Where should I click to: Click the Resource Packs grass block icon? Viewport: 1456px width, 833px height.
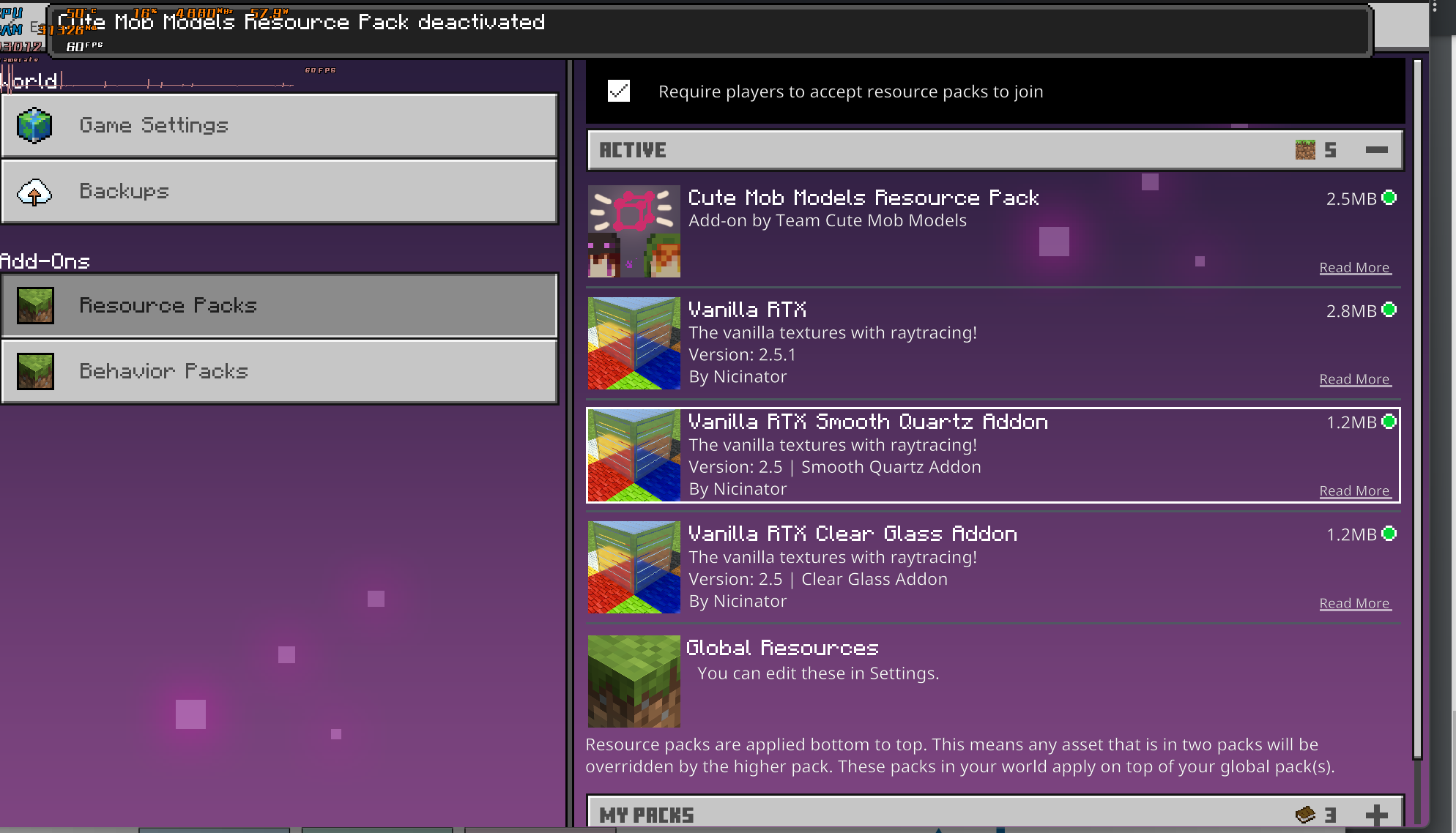coord(35,305)
